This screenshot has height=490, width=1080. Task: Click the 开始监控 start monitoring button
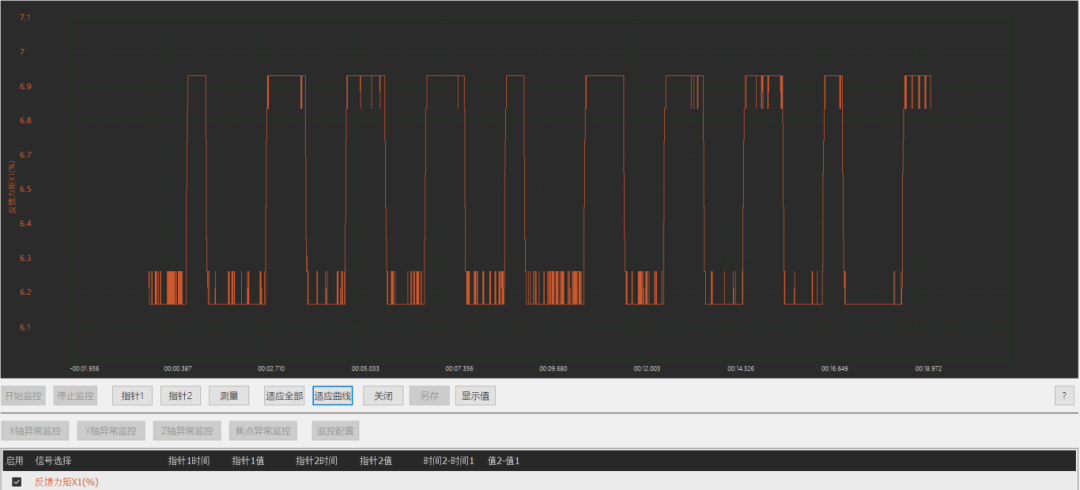22,396
